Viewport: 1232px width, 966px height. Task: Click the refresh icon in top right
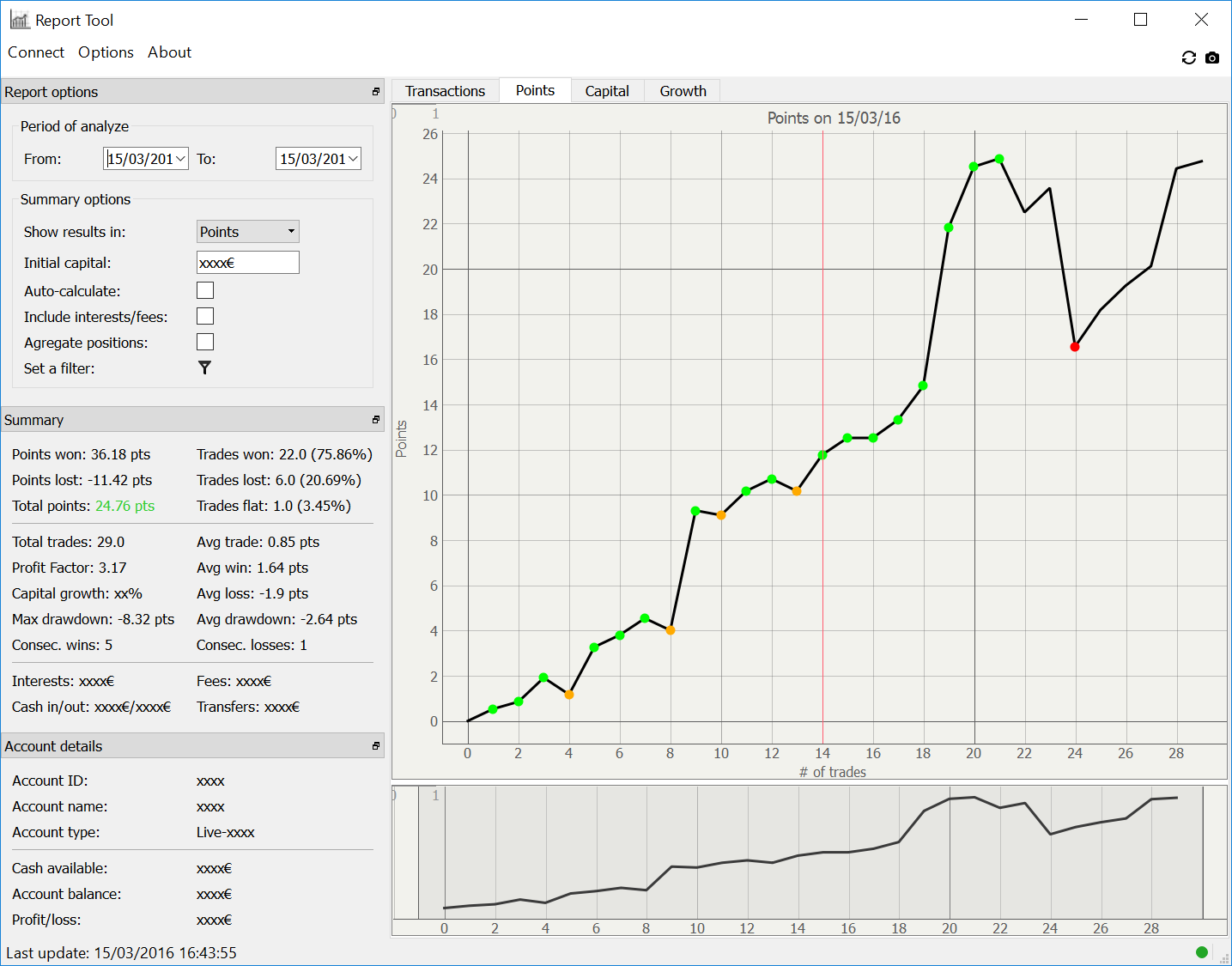1188,58
